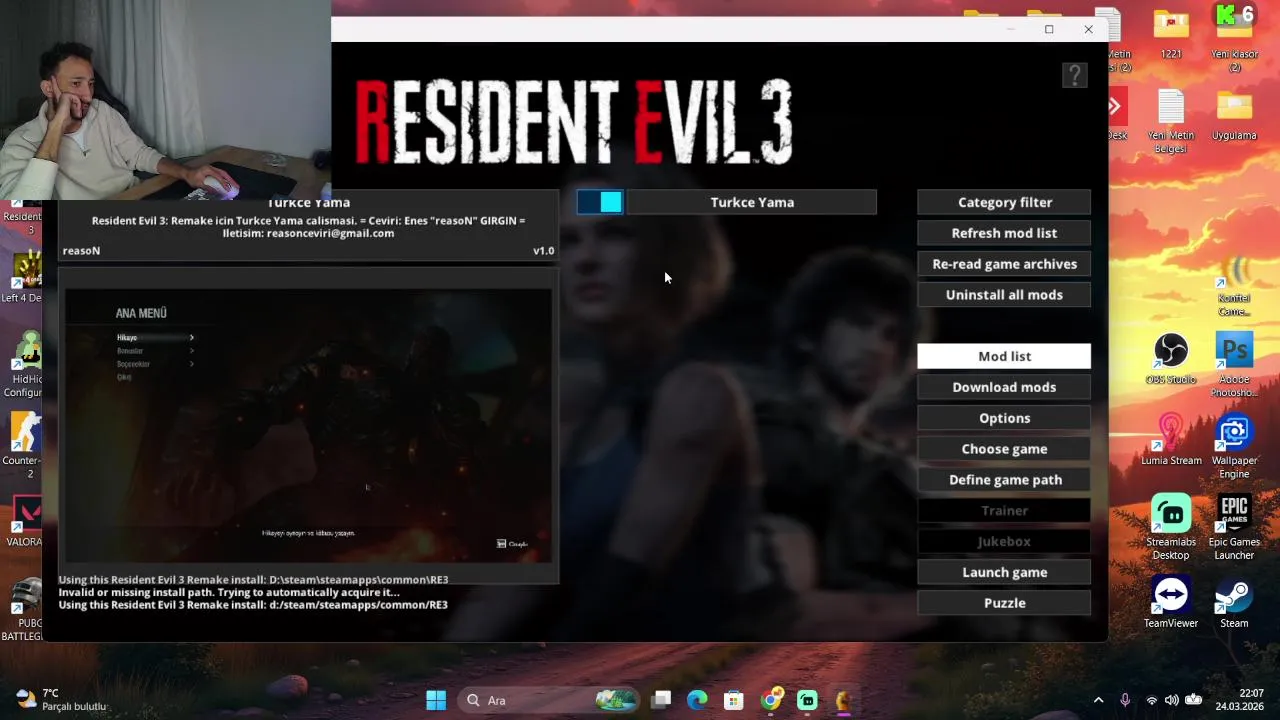Open the Download mods section
The image size is (1280, 720).
(1004, 387)
